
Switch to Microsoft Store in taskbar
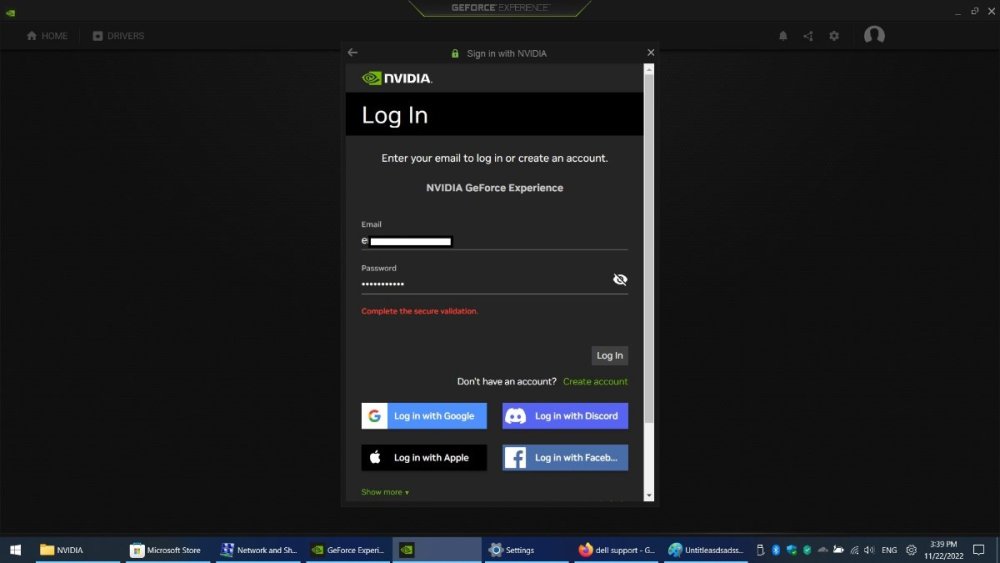166,550
